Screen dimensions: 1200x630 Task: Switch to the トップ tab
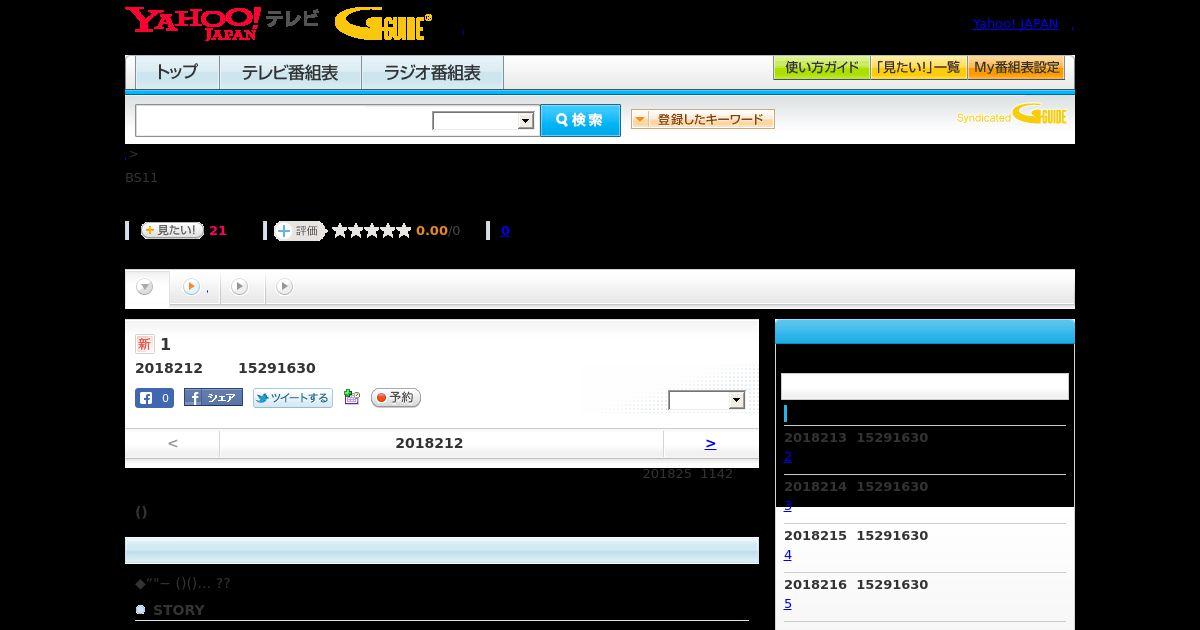[x=177, y=72]
